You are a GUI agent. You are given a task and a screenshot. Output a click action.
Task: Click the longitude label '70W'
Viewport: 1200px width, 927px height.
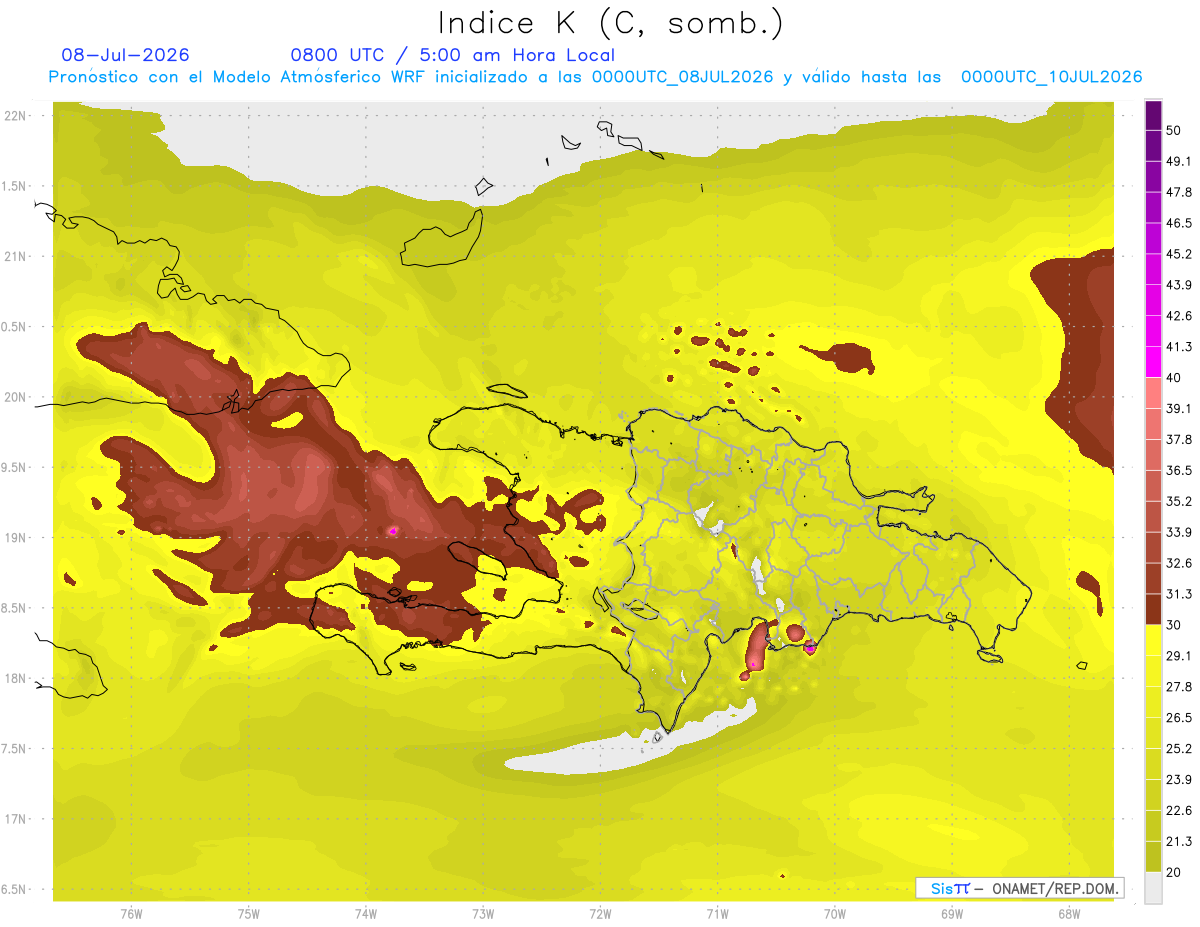tap(835, 914)
